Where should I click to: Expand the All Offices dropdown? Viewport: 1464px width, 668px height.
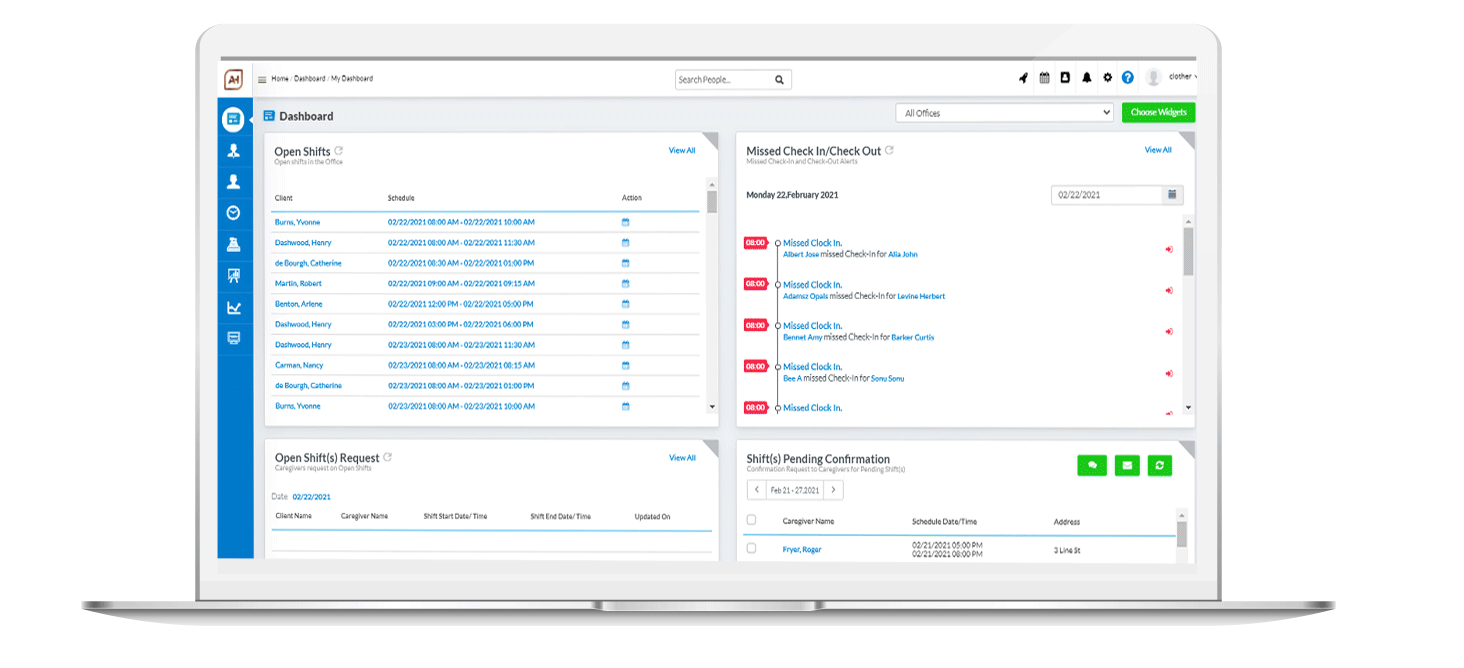[1004, 113]
